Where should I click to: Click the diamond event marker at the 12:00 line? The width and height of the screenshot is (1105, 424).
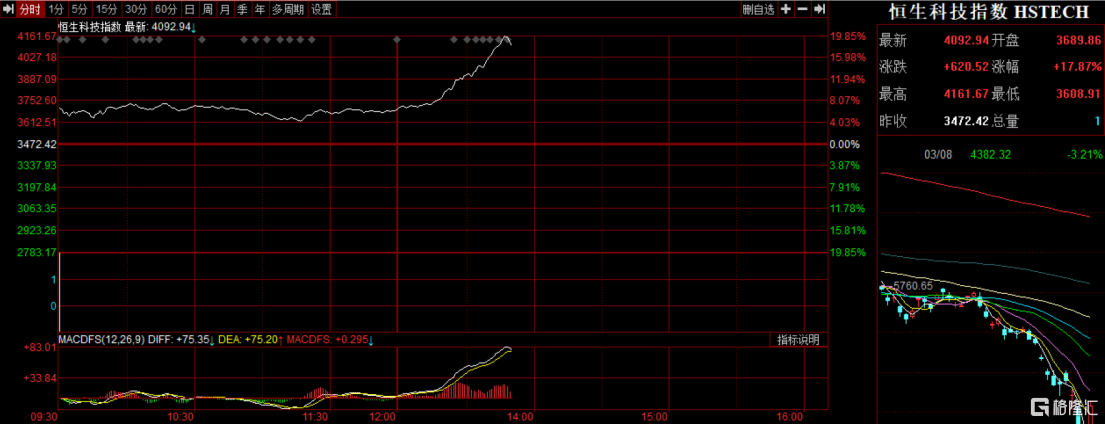[397, 40]
